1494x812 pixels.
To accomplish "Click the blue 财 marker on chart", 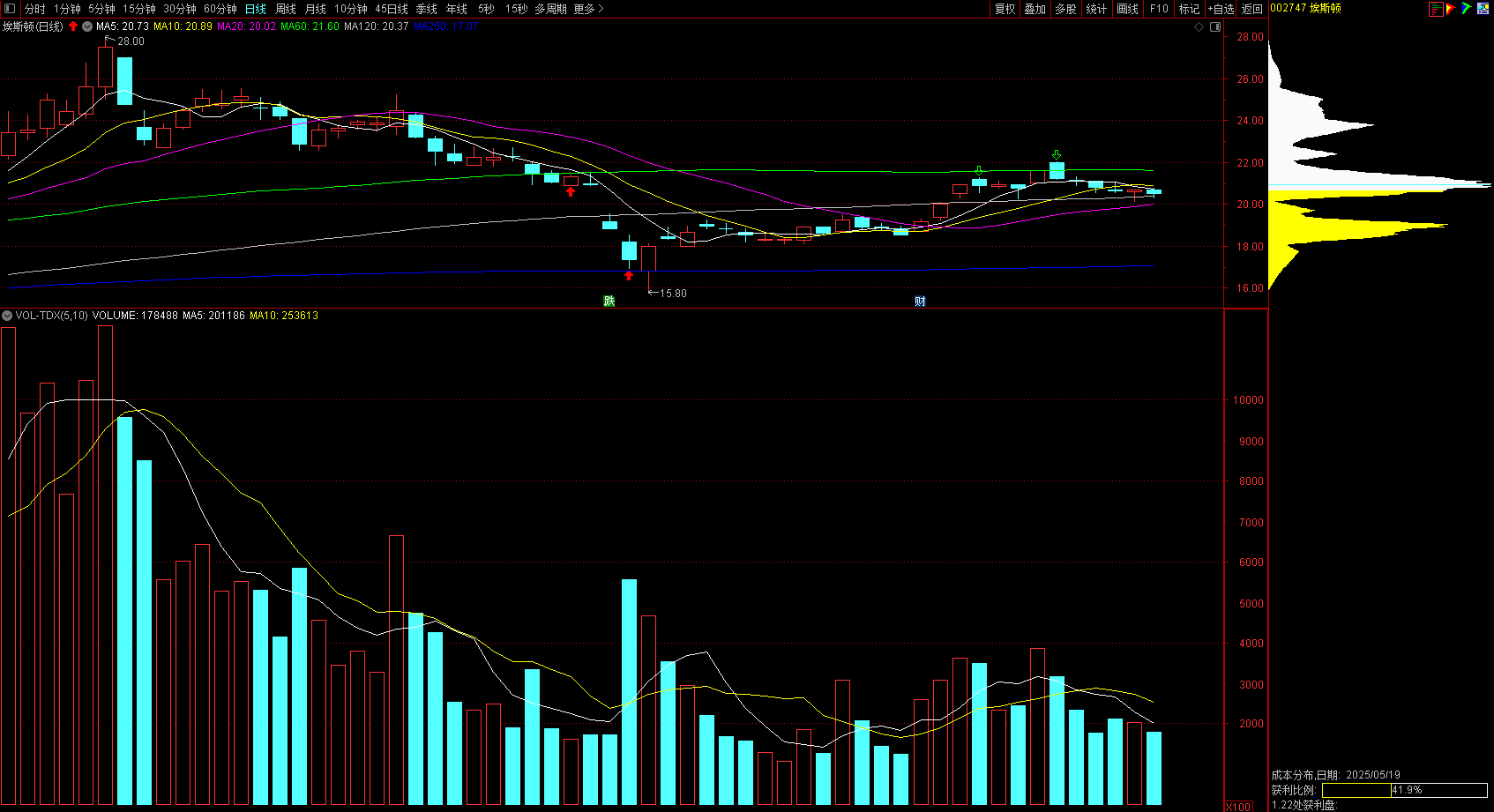I will click(920, 302).
